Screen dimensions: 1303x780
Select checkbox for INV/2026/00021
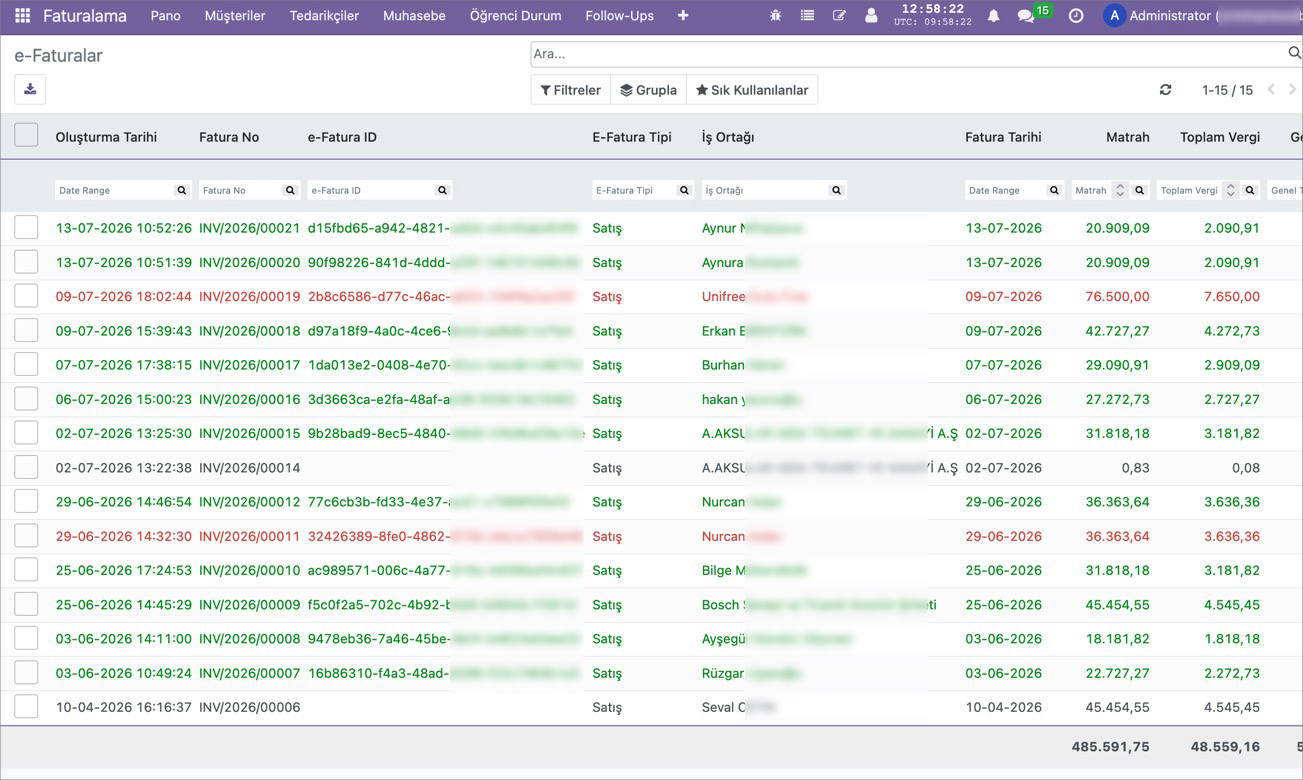(26, 227)
